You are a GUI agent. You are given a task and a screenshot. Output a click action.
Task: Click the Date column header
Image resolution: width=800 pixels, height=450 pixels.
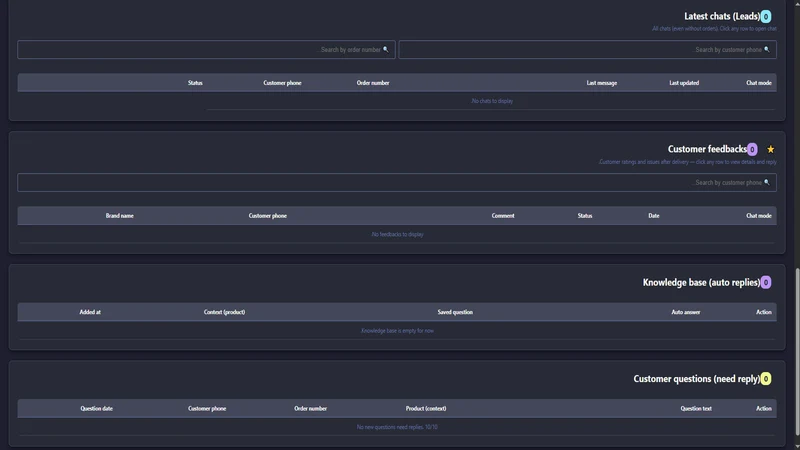[654, 216]
